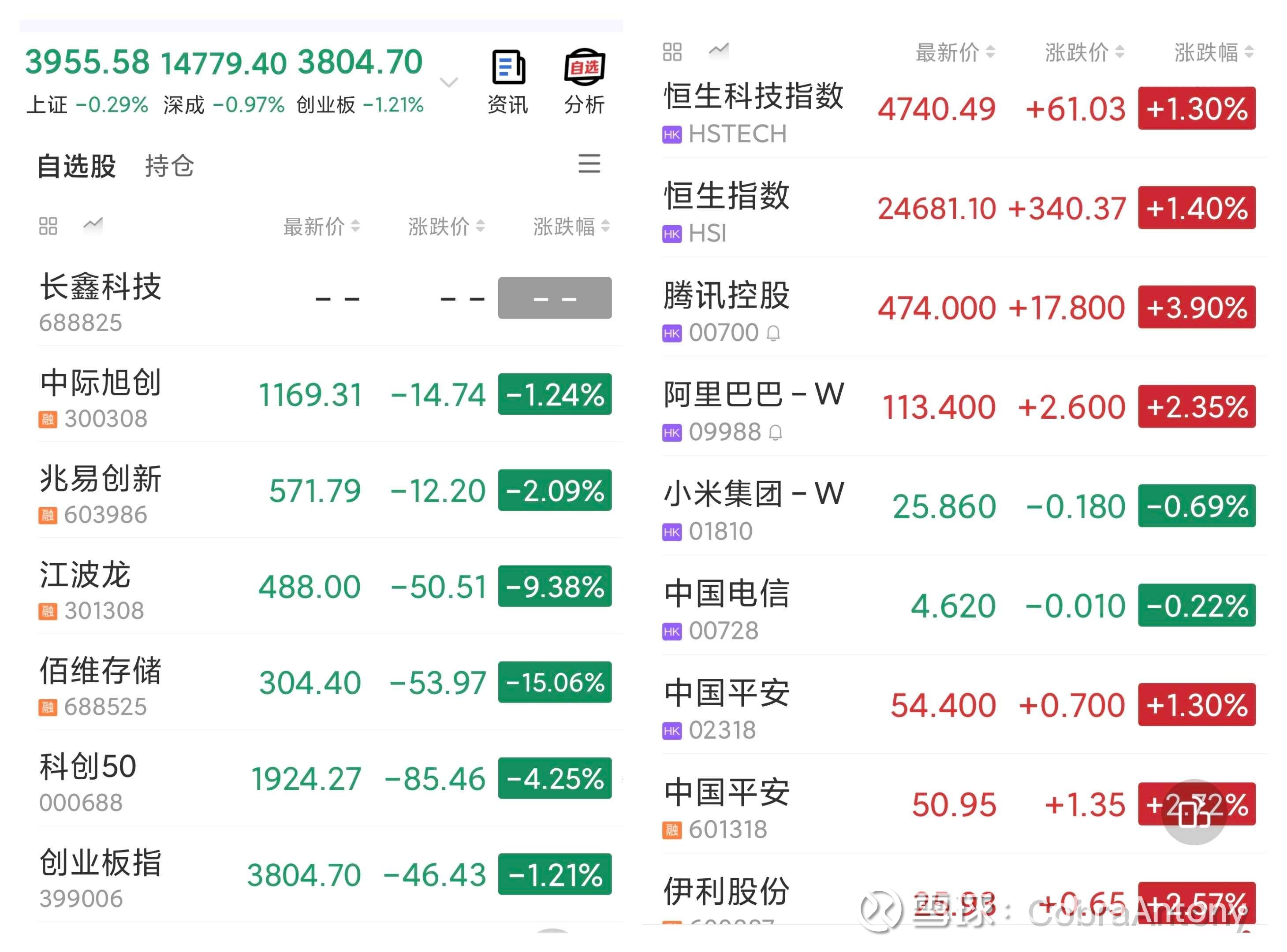Tap the bell alert icon beside 00700
This screenshot has width=1287, height=952.
pos(773,333)
